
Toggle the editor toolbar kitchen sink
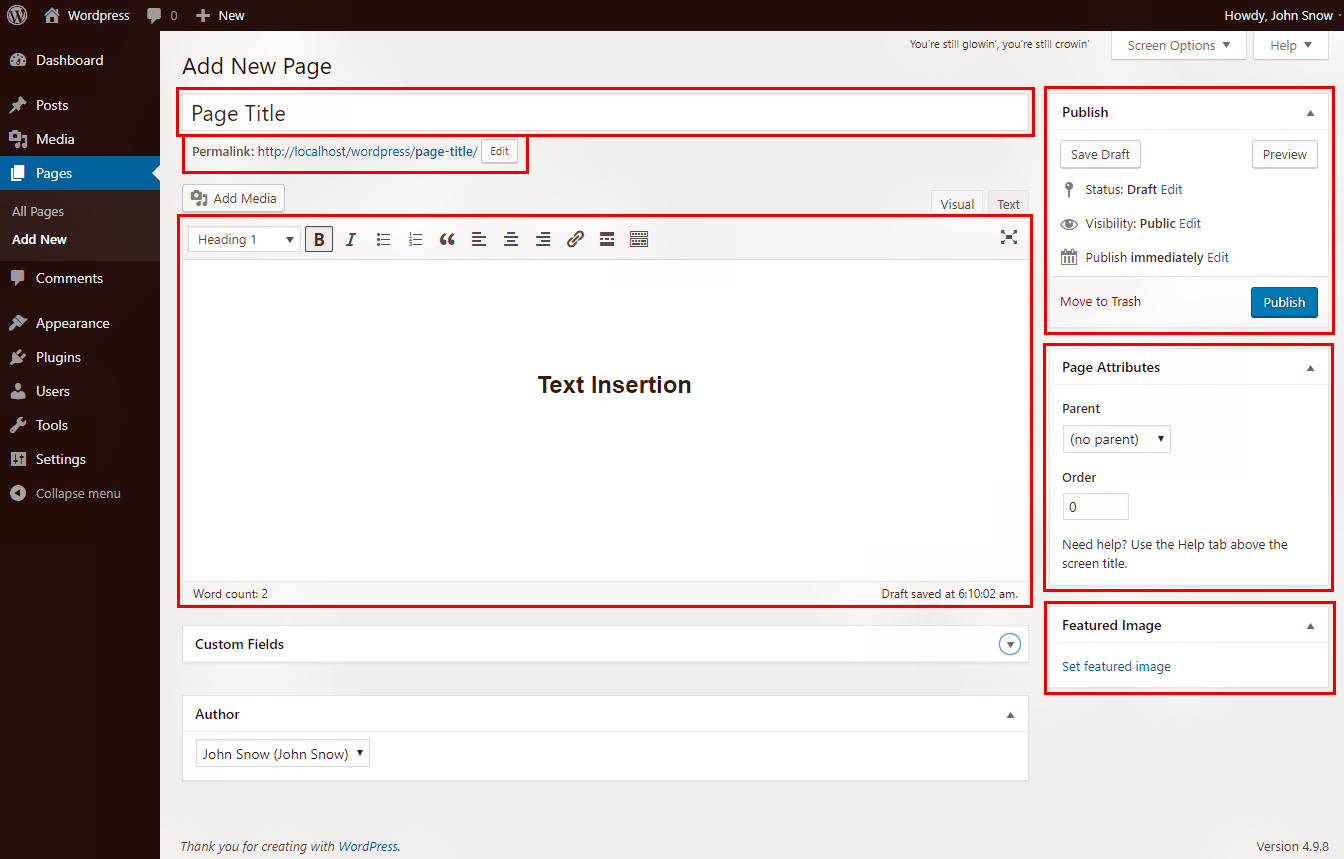point(639,239)
